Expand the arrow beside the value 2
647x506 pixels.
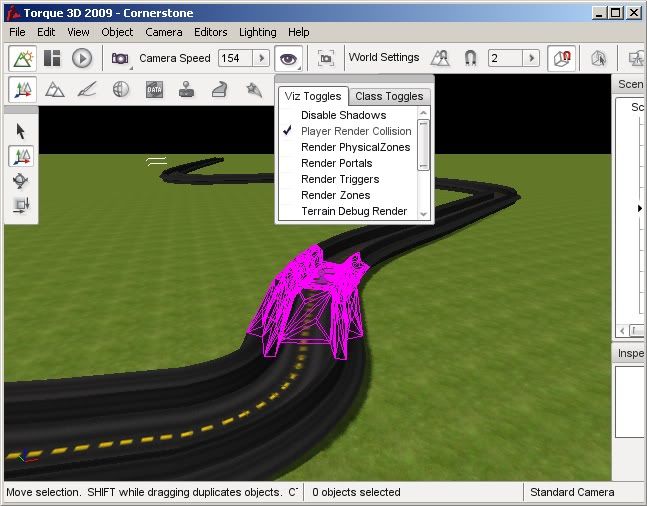[531, 59]
